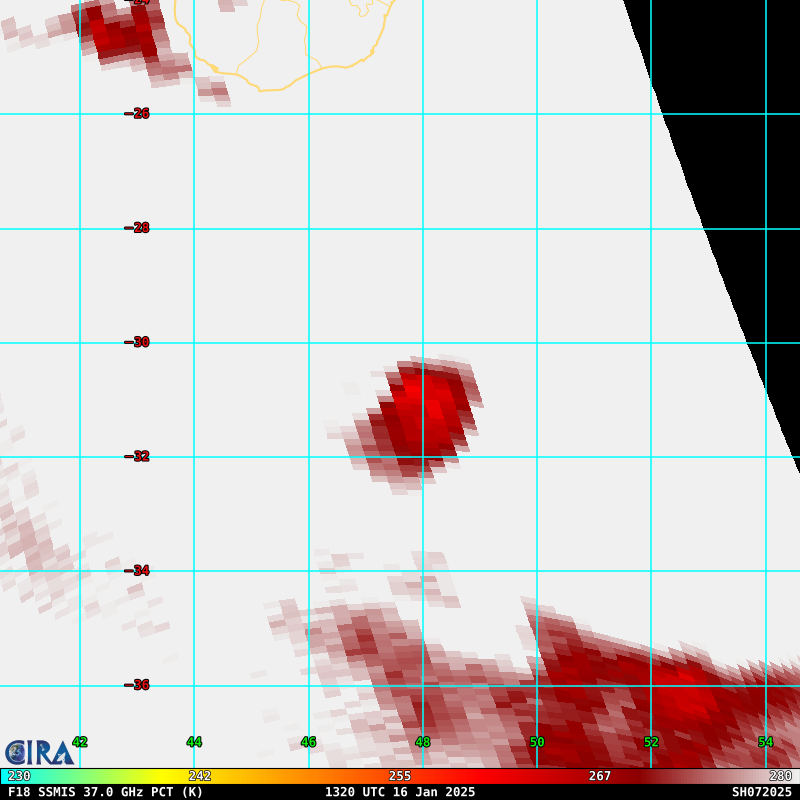
Task: Click the CIRA logo in the corner
Action: (x=39, y=752)
